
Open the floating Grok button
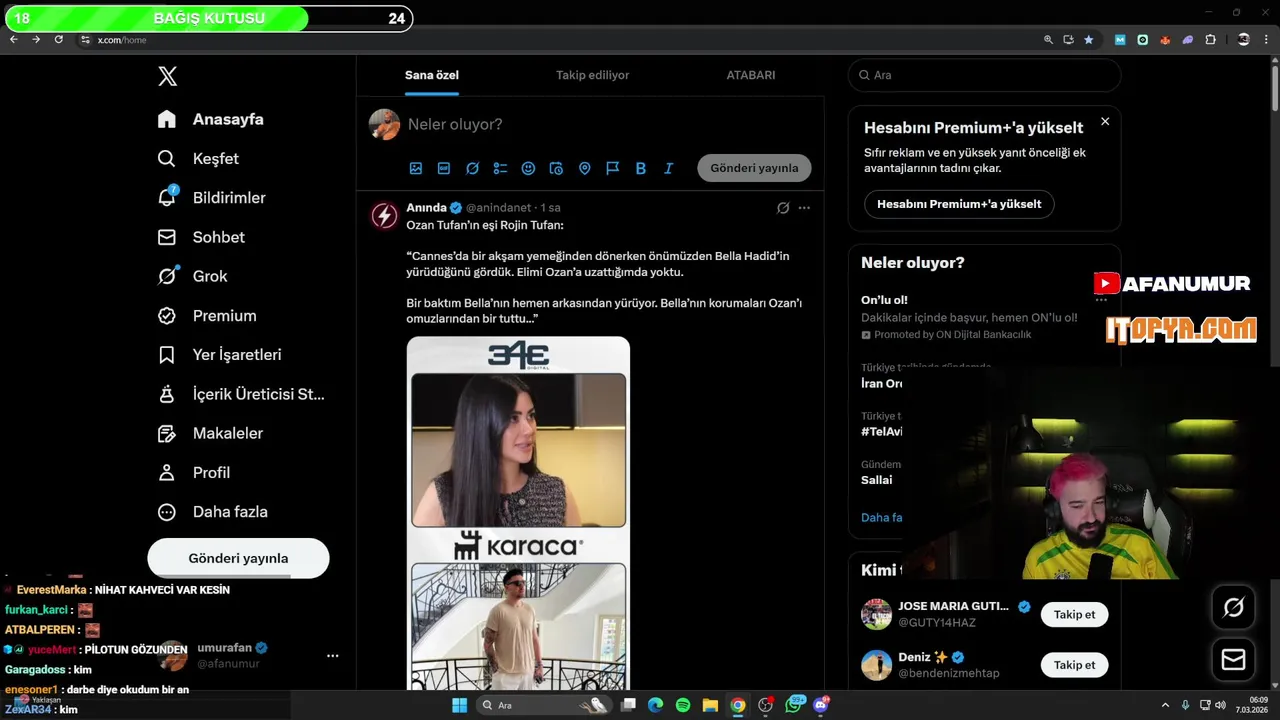click(1233, 607)
